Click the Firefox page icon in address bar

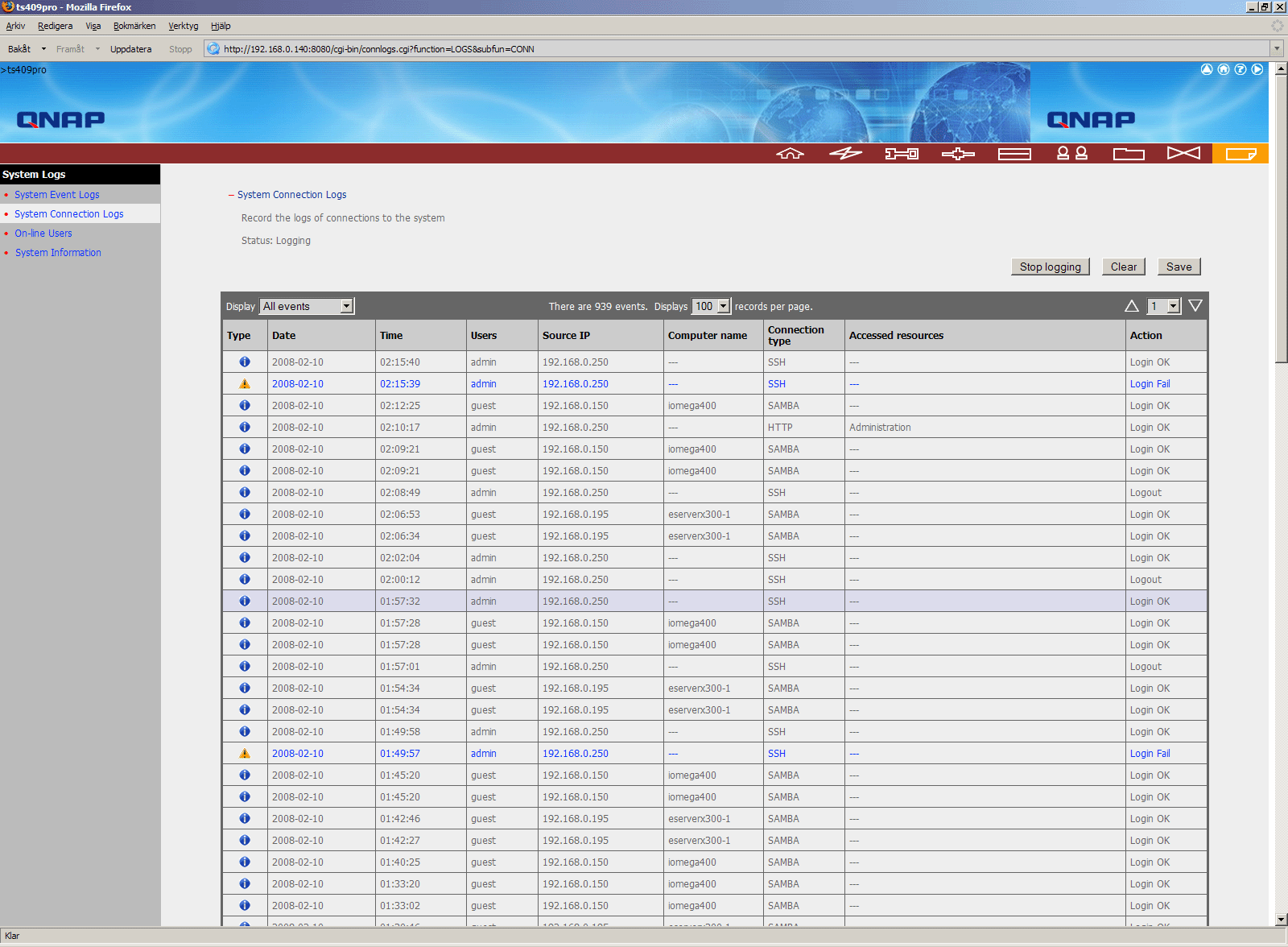click(x=213, y=49)
